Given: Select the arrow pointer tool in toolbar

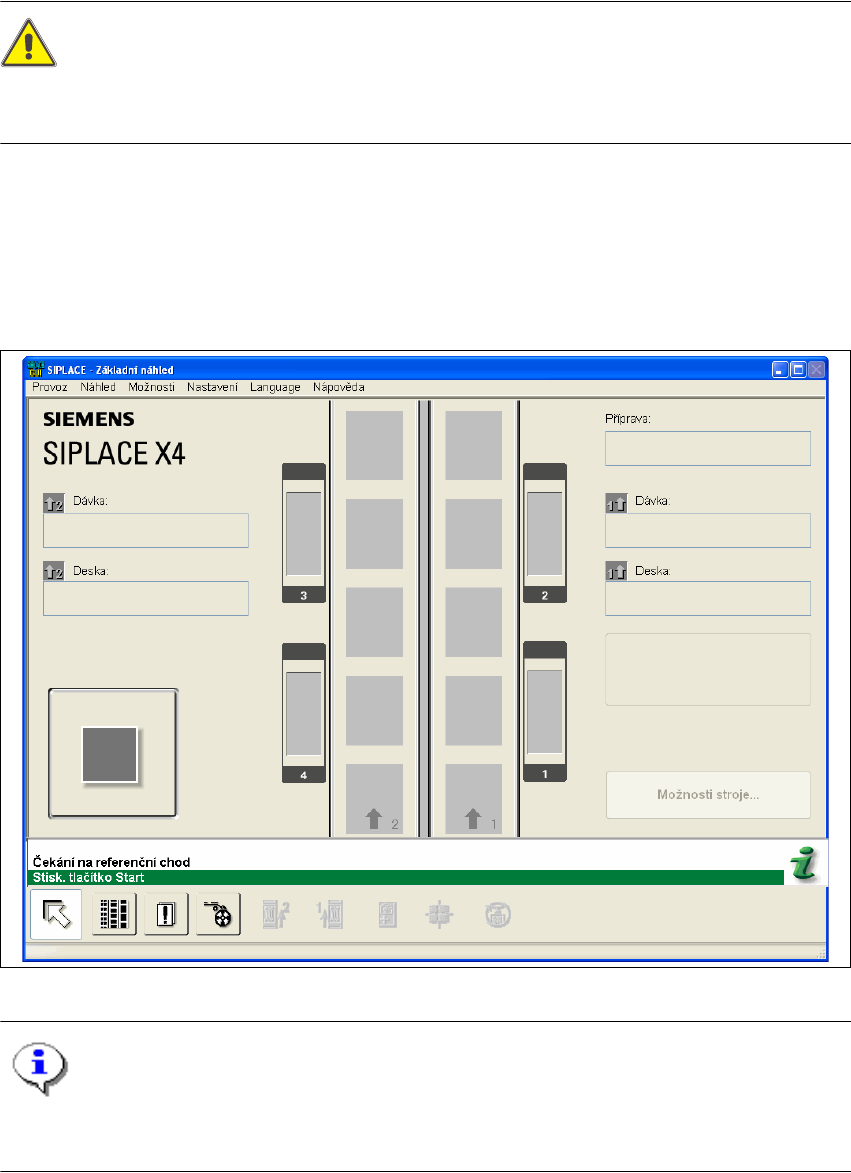Looking at the screenshot, I should pos(56,914).
